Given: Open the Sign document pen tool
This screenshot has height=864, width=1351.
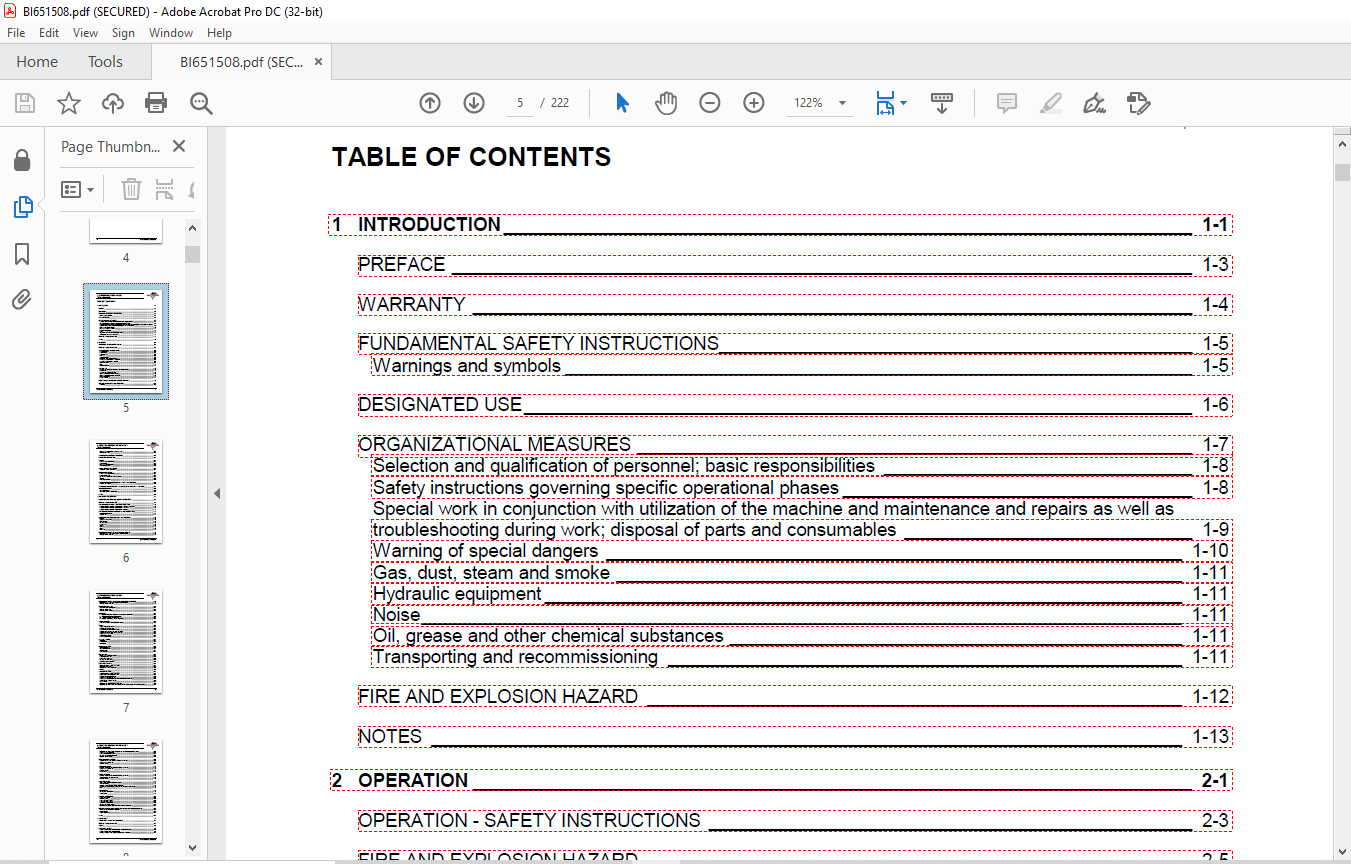Looking at the screenshot, I should point(1094,103).
